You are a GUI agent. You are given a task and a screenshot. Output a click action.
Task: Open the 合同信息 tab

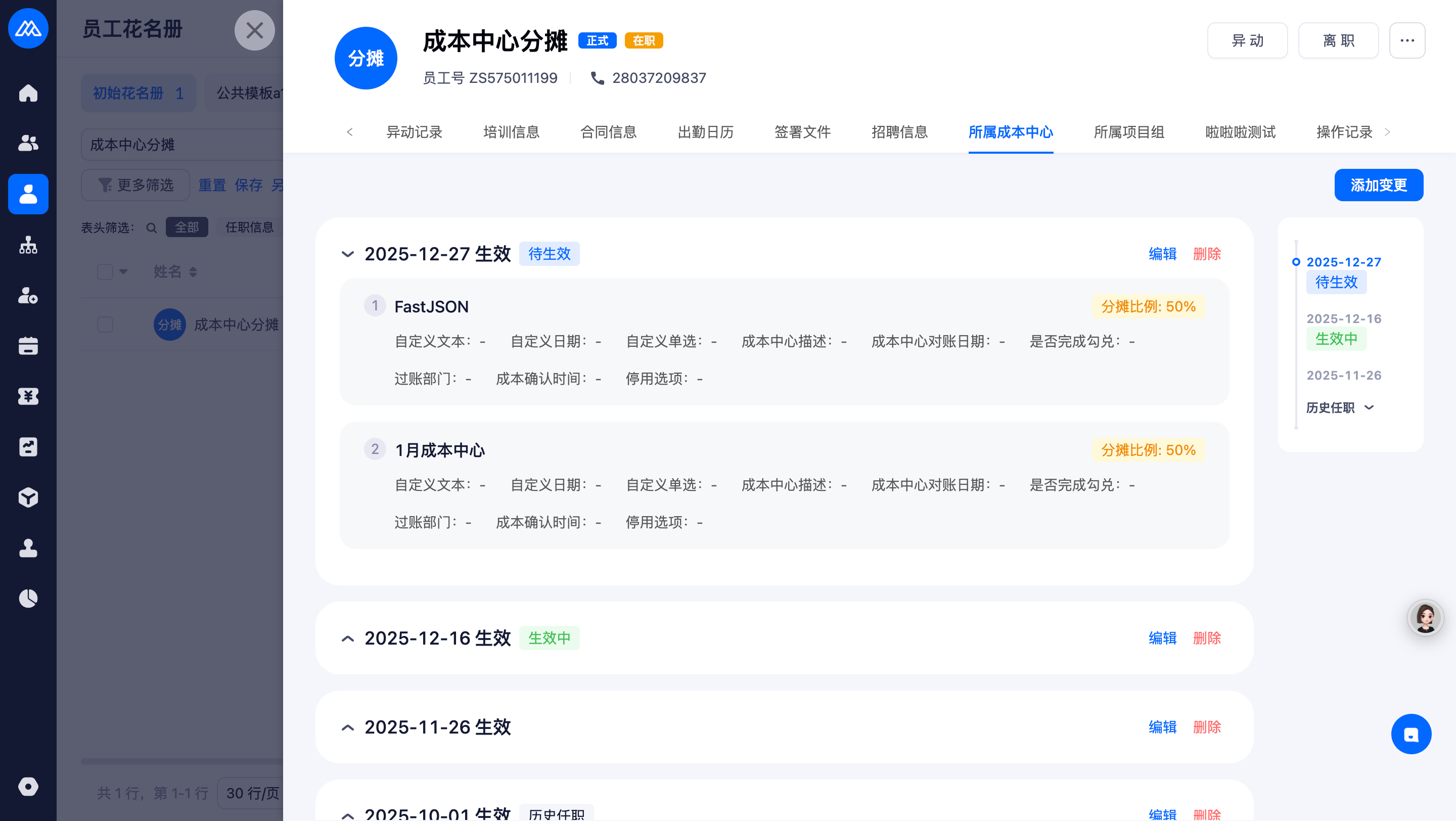(x=608, y=132)
